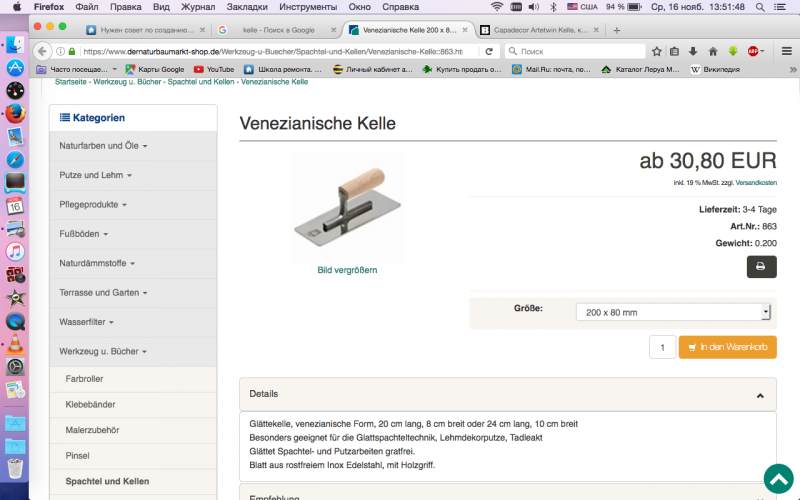Reload the current page

point(489,51)
